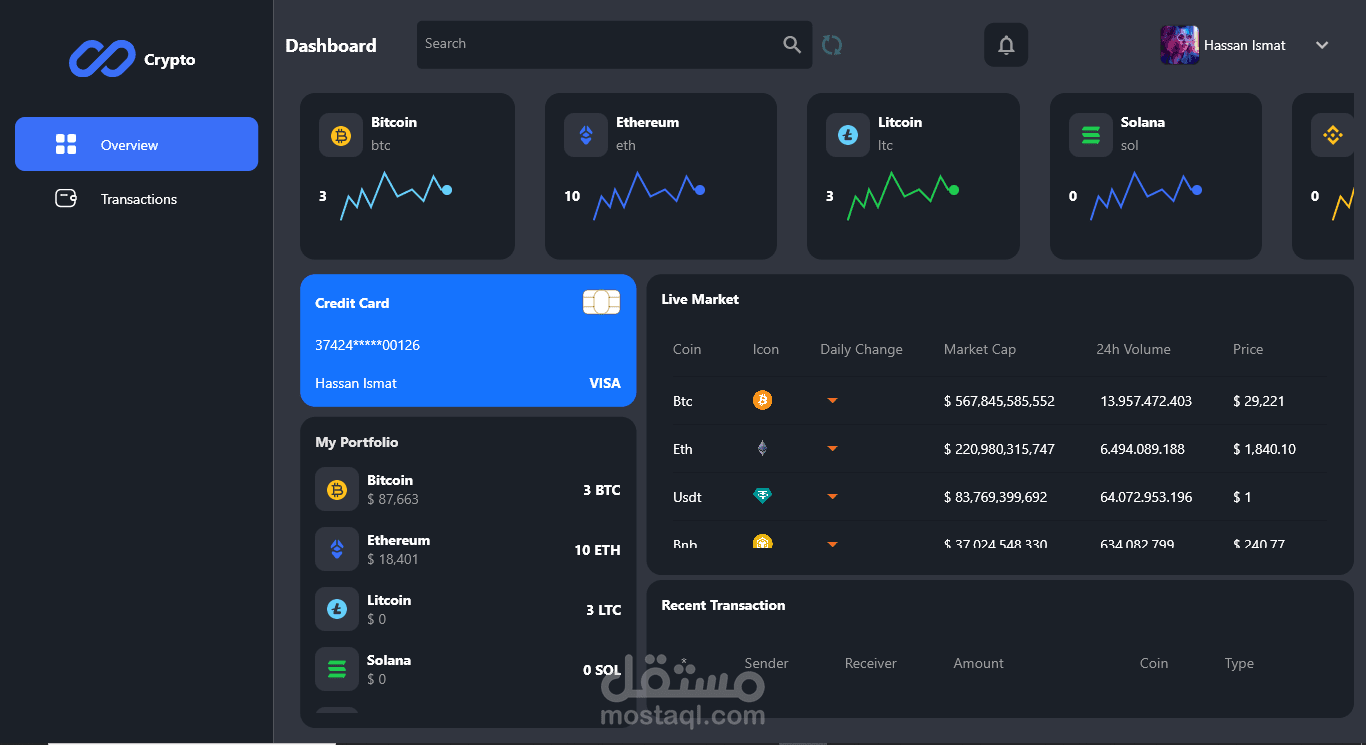Image resolution: width=1366 pixels, height=745 pixels.
Task: Click the credit card chip icon
Action: point(601,301)
